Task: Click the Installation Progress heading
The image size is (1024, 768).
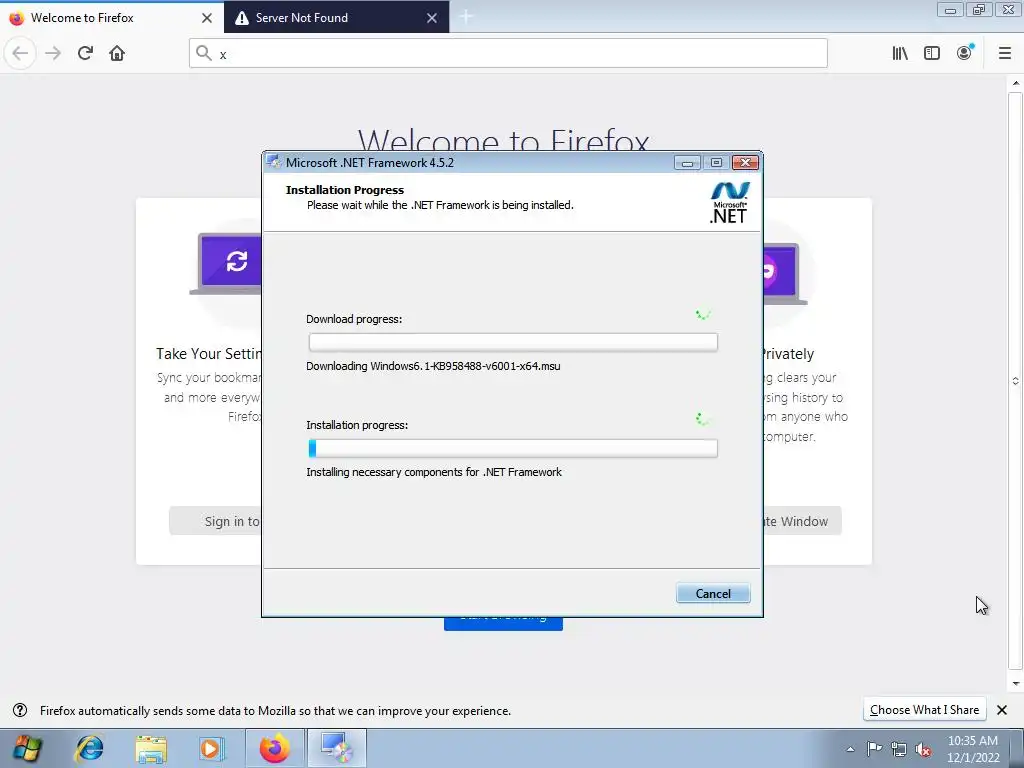Action: [345, 190]
